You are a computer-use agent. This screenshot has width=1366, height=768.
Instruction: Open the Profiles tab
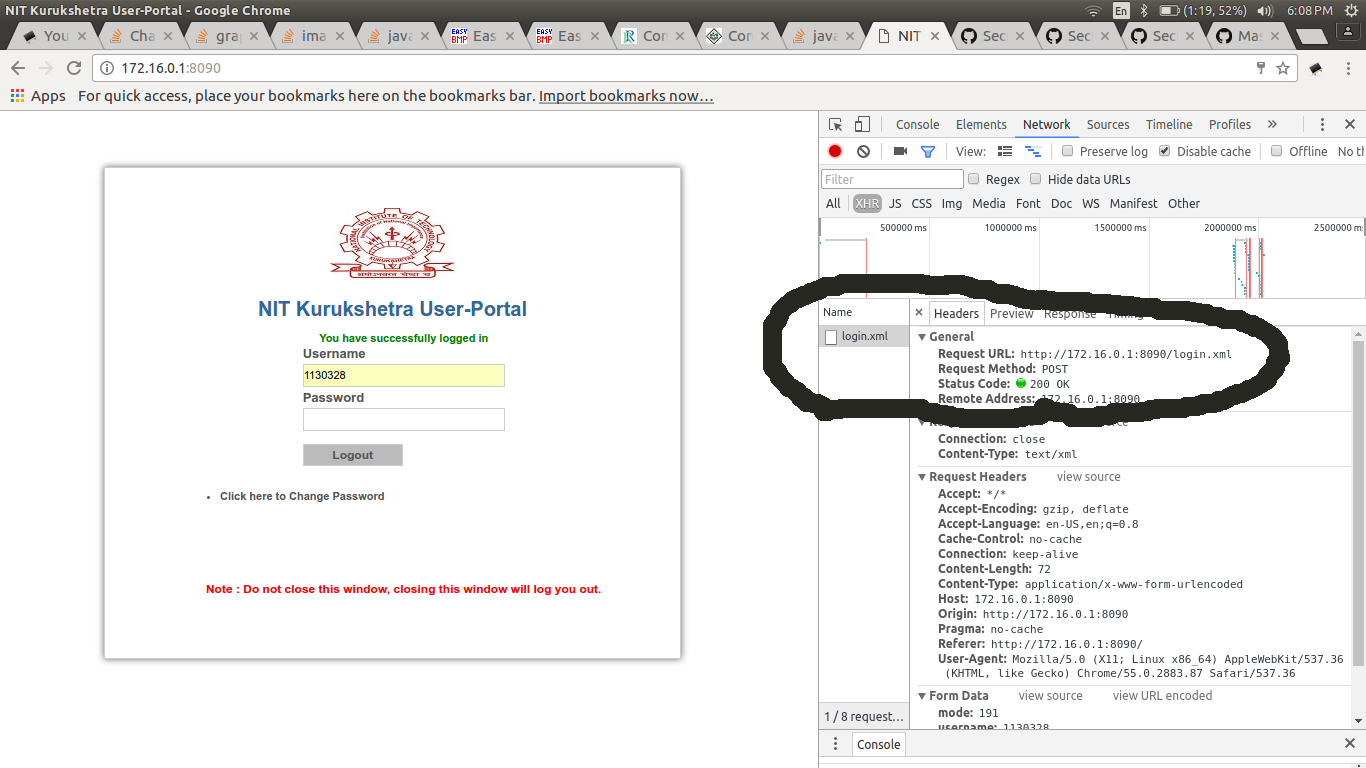tap(1230, 125)
